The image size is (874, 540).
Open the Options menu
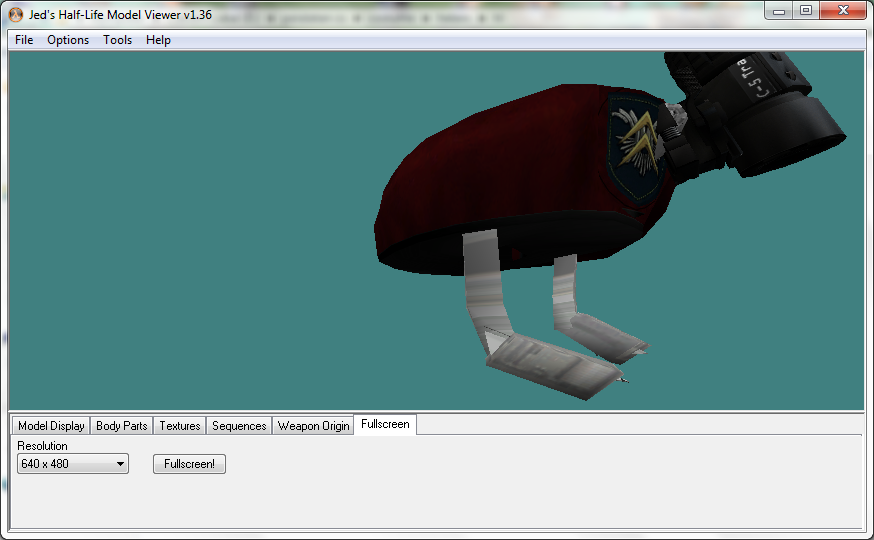68,40
